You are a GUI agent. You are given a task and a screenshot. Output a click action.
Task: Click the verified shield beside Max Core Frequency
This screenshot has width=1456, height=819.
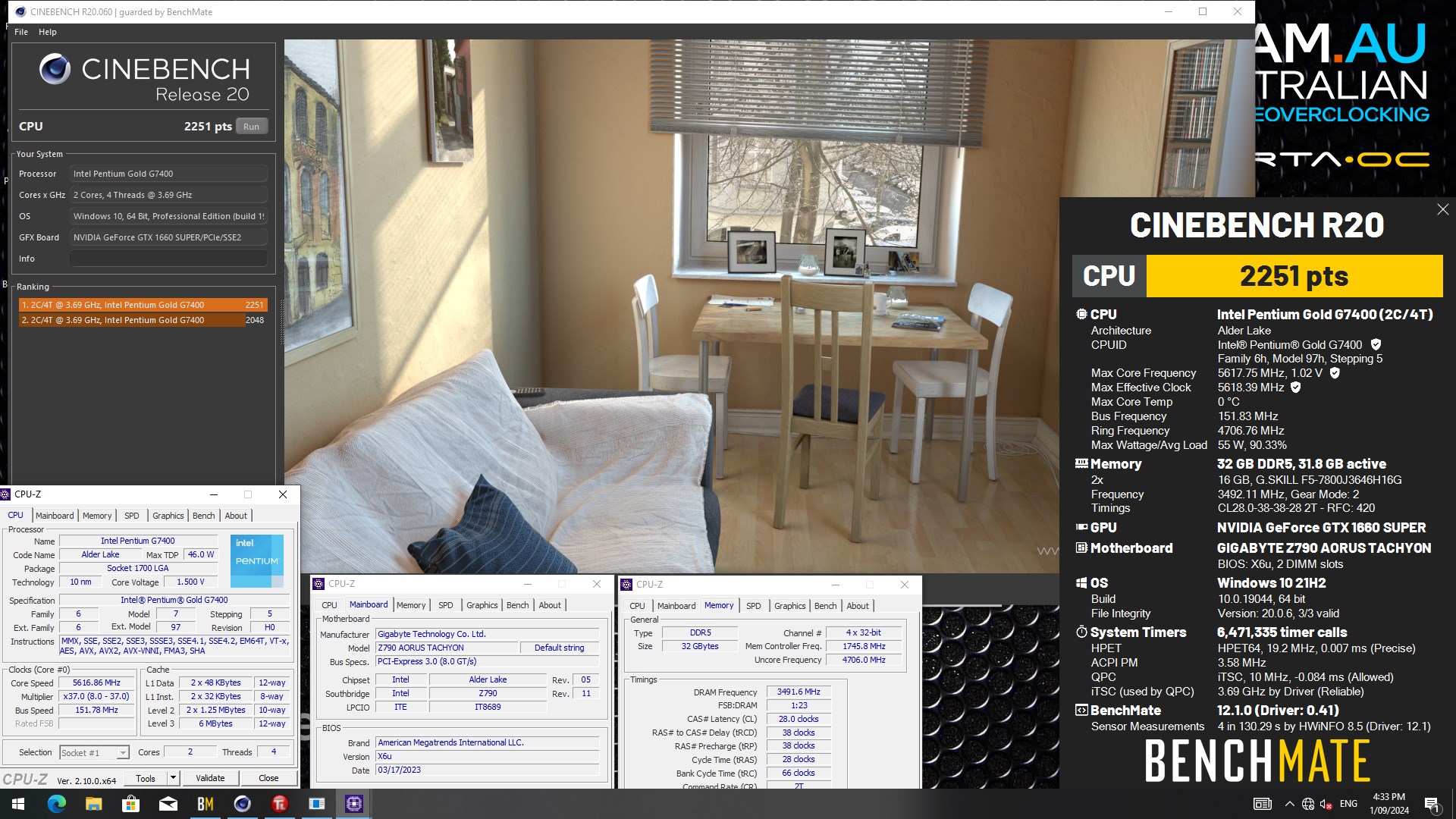click(1335, 372)
